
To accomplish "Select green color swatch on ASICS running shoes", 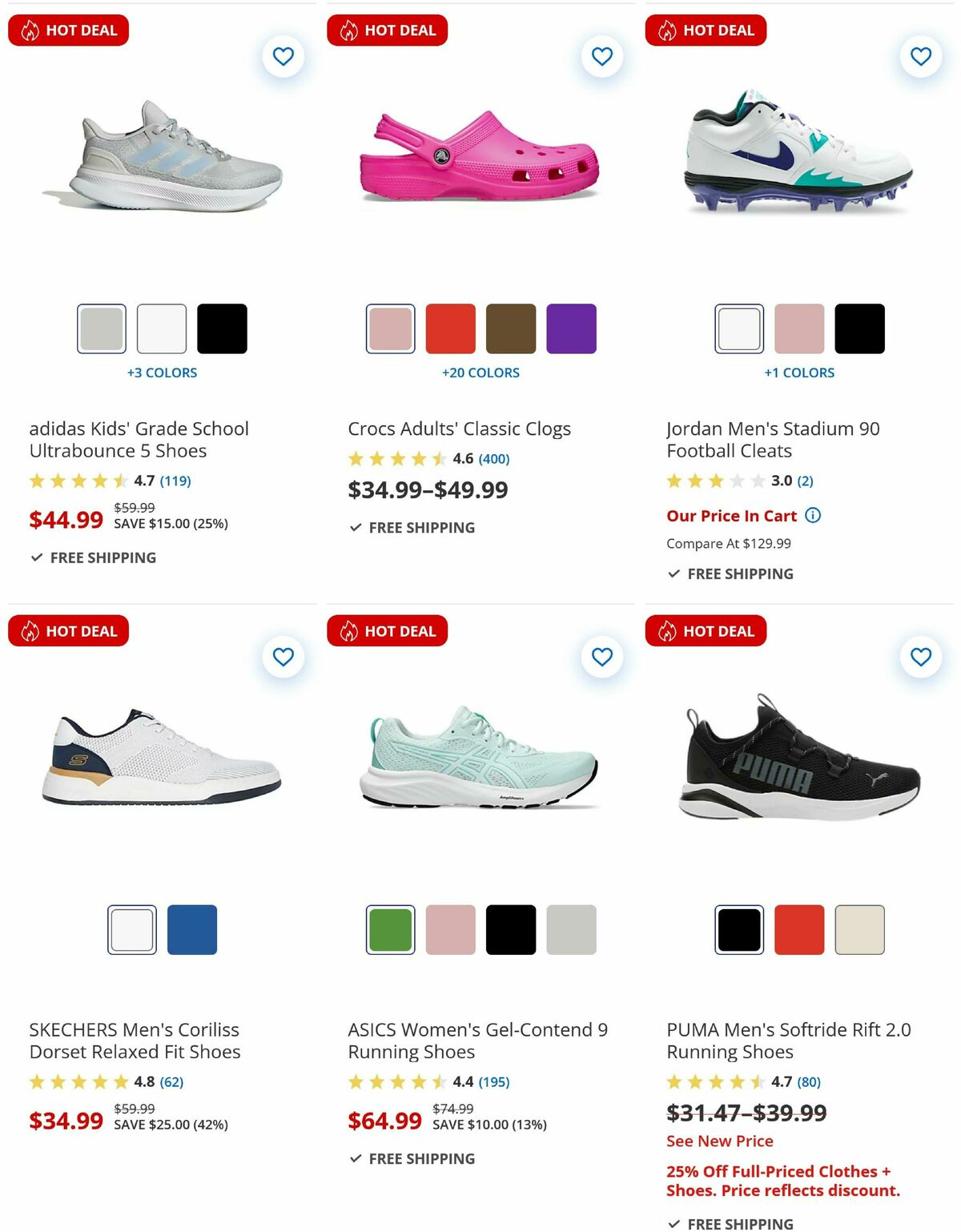I will [x=390, y=929].
